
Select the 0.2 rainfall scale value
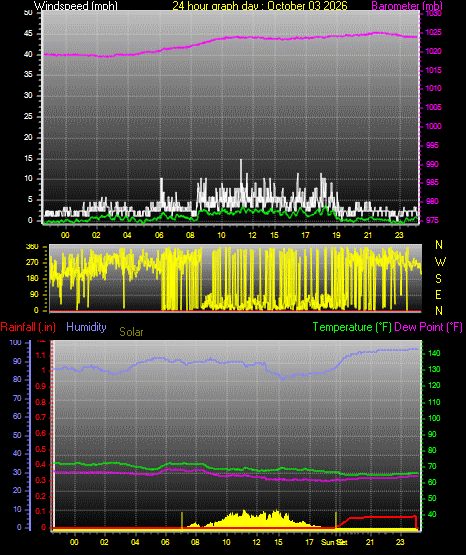coord(41,496)
